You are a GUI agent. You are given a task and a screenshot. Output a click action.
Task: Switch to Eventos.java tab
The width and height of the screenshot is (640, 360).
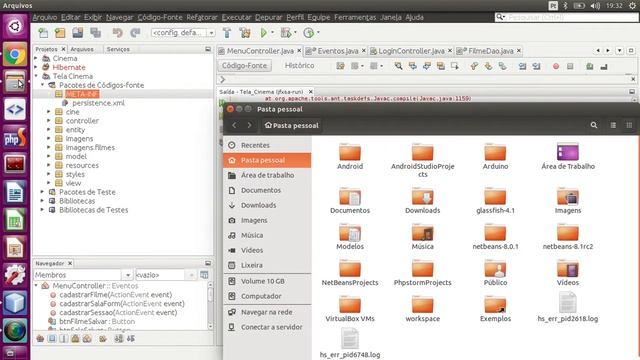[x=338, y=51]
